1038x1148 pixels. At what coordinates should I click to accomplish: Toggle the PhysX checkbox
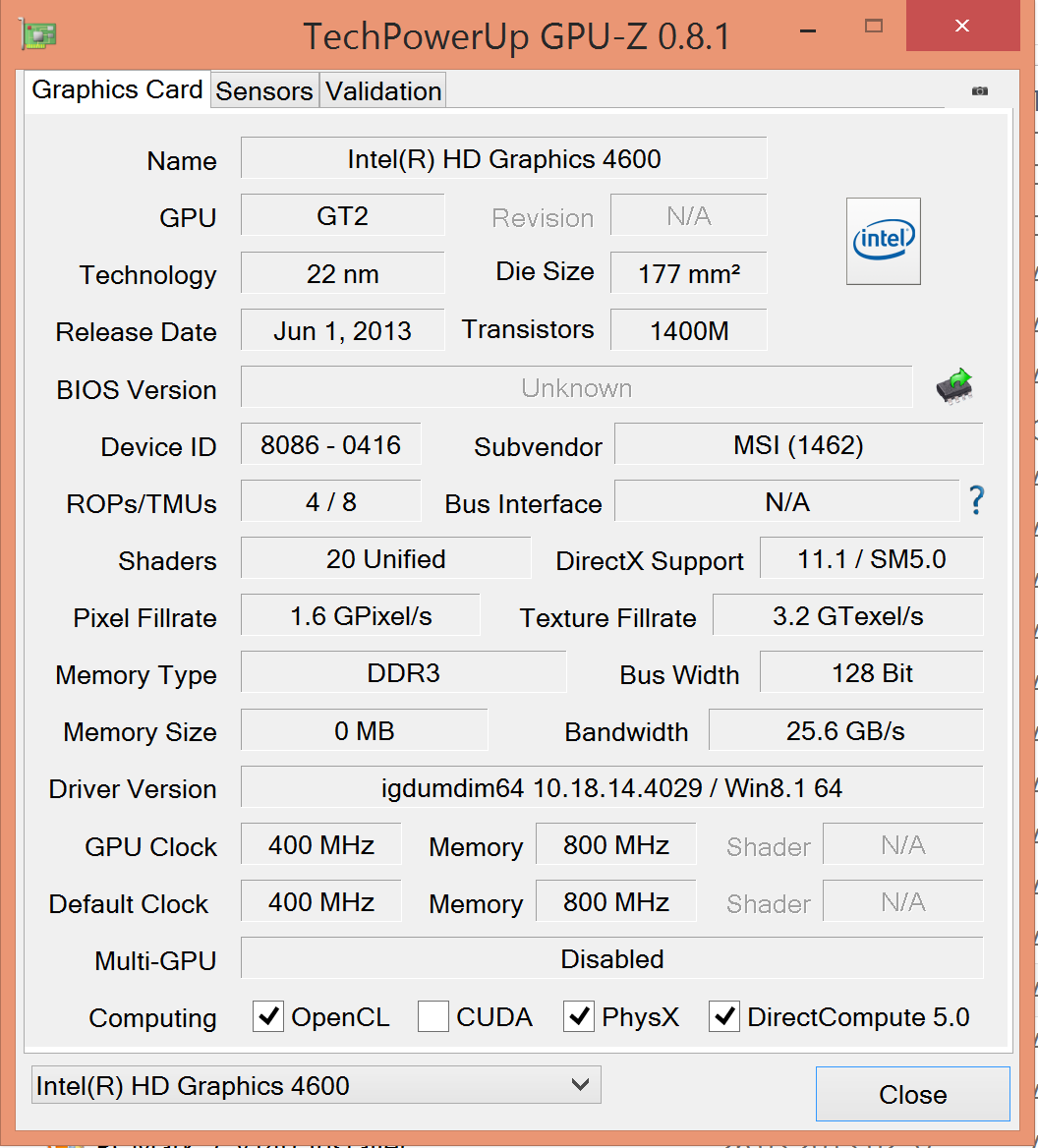[x=578, y=1016]
